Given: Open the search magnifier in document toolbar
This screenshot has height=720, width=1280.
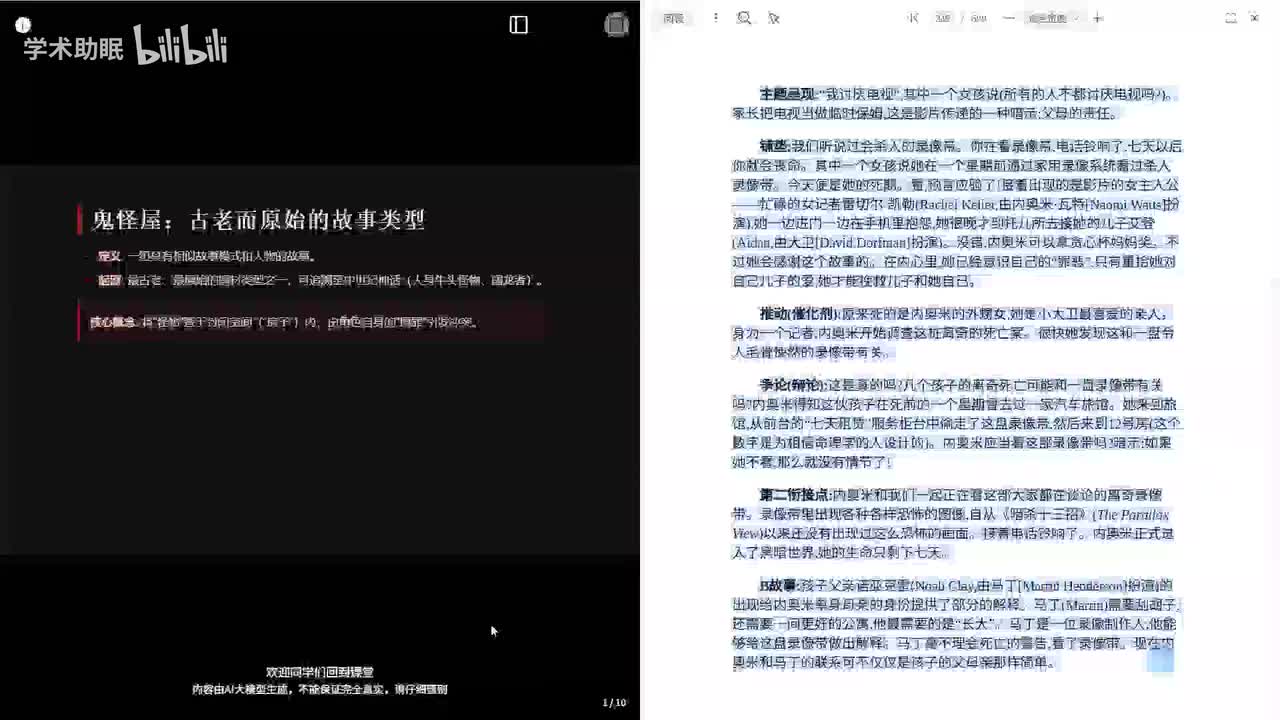Looking at the screenshot, I should click(744, 18).
